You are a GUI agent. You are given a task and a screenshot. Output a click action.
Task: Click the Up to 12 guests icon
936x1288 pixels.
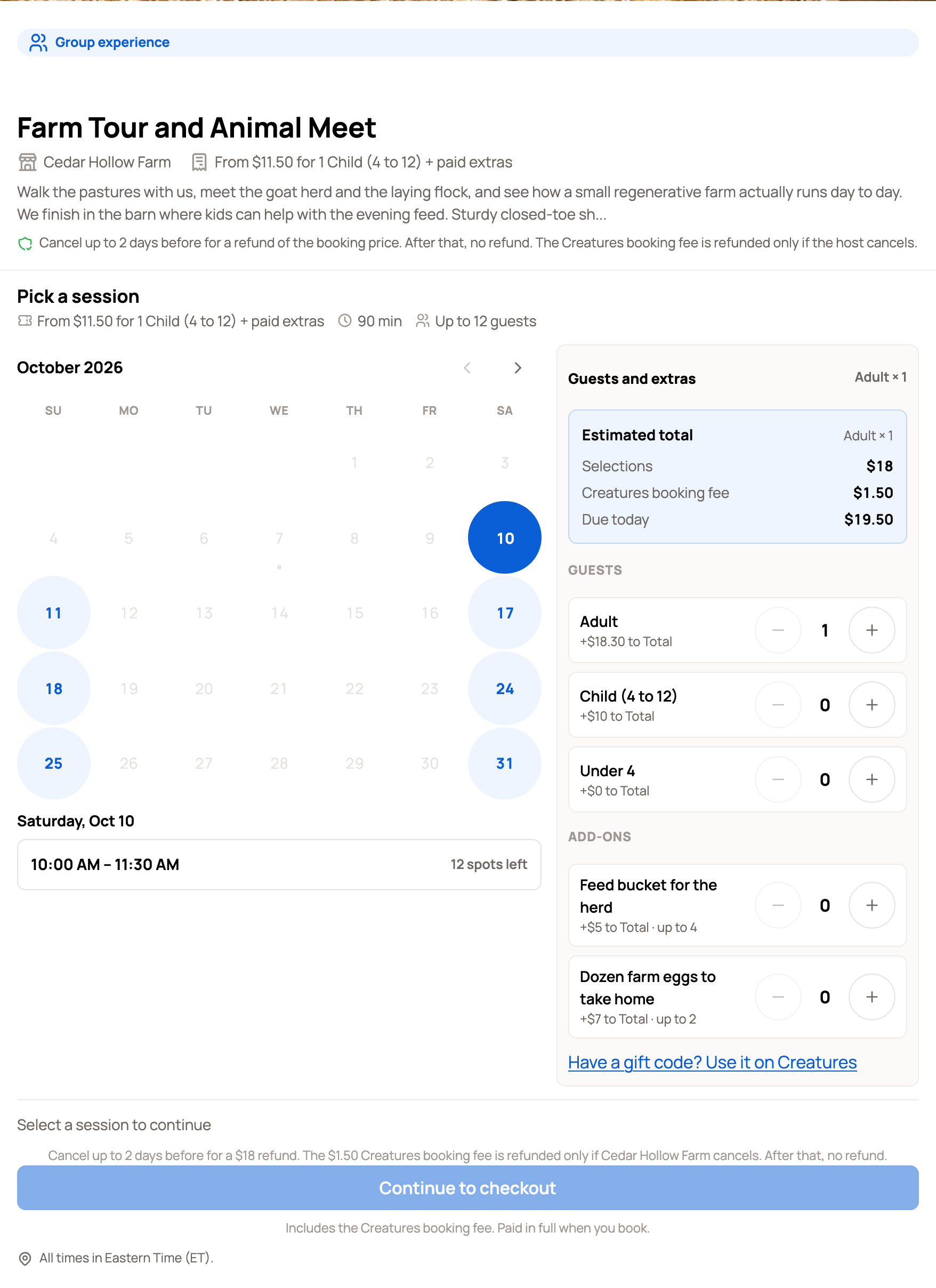tap(422, 321)
